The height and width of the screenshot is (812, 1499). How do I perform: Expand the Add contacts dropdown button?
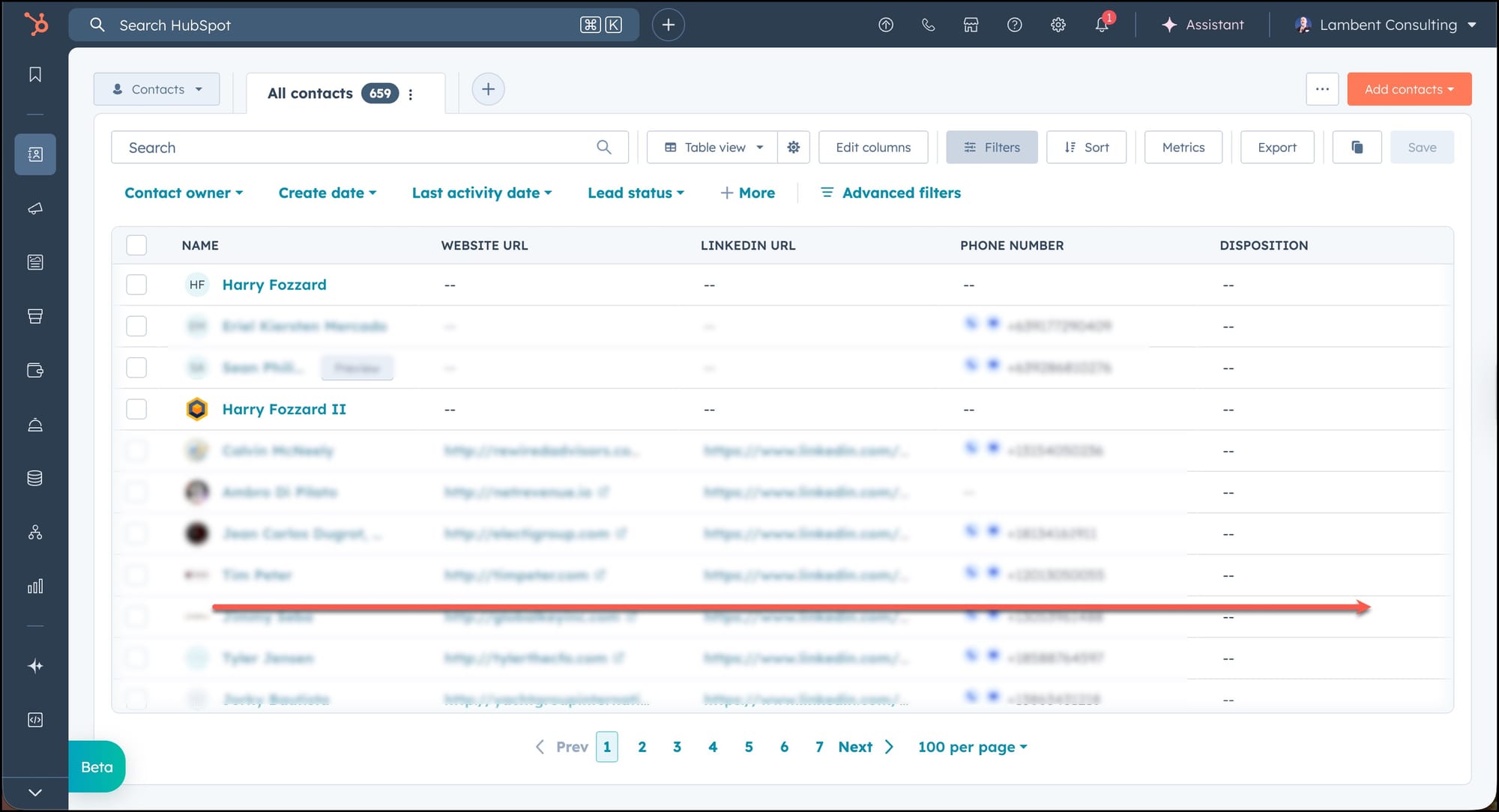(x=1409, y=89)
